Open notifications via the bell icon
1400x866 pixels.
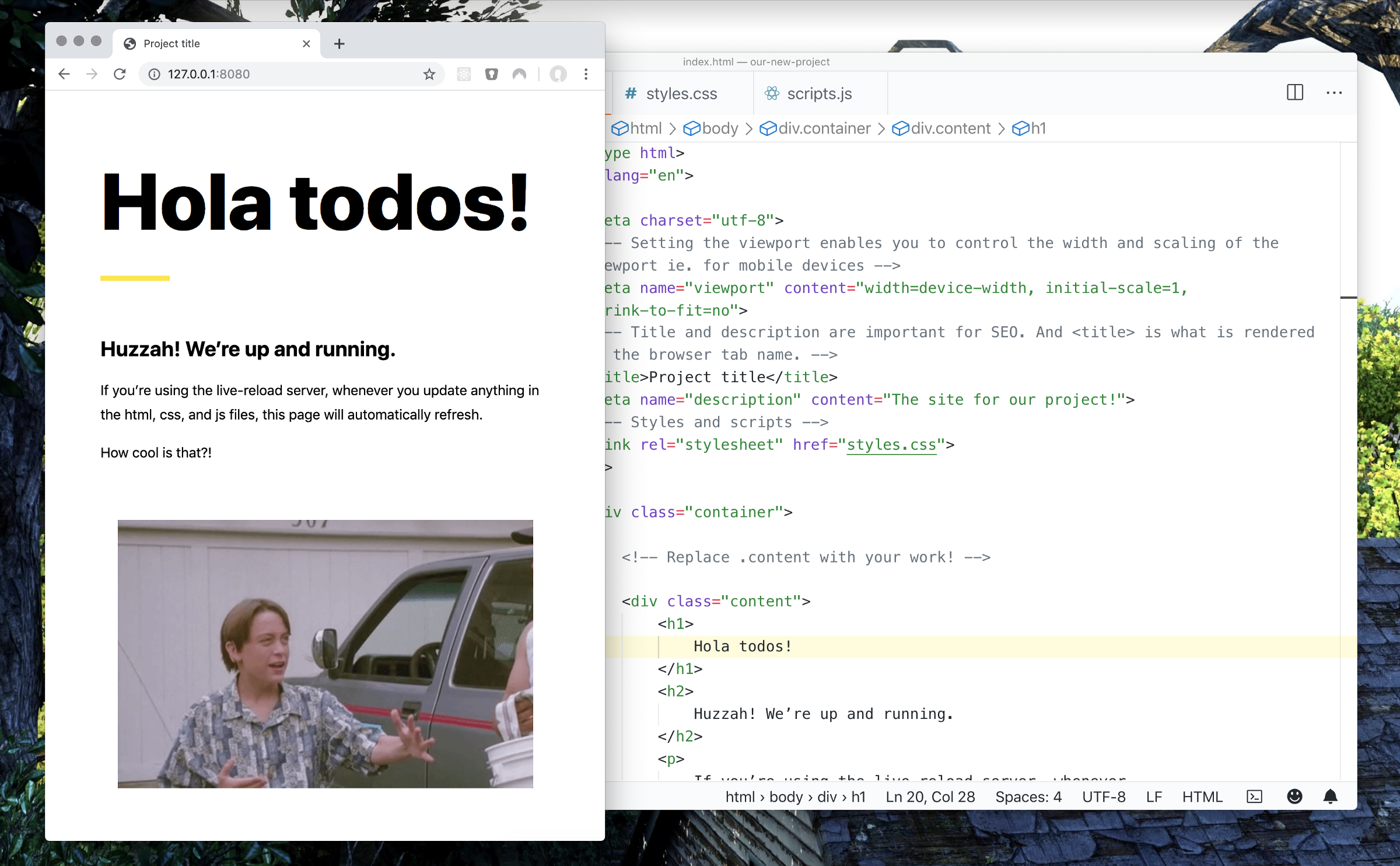tap(1330, 797)
